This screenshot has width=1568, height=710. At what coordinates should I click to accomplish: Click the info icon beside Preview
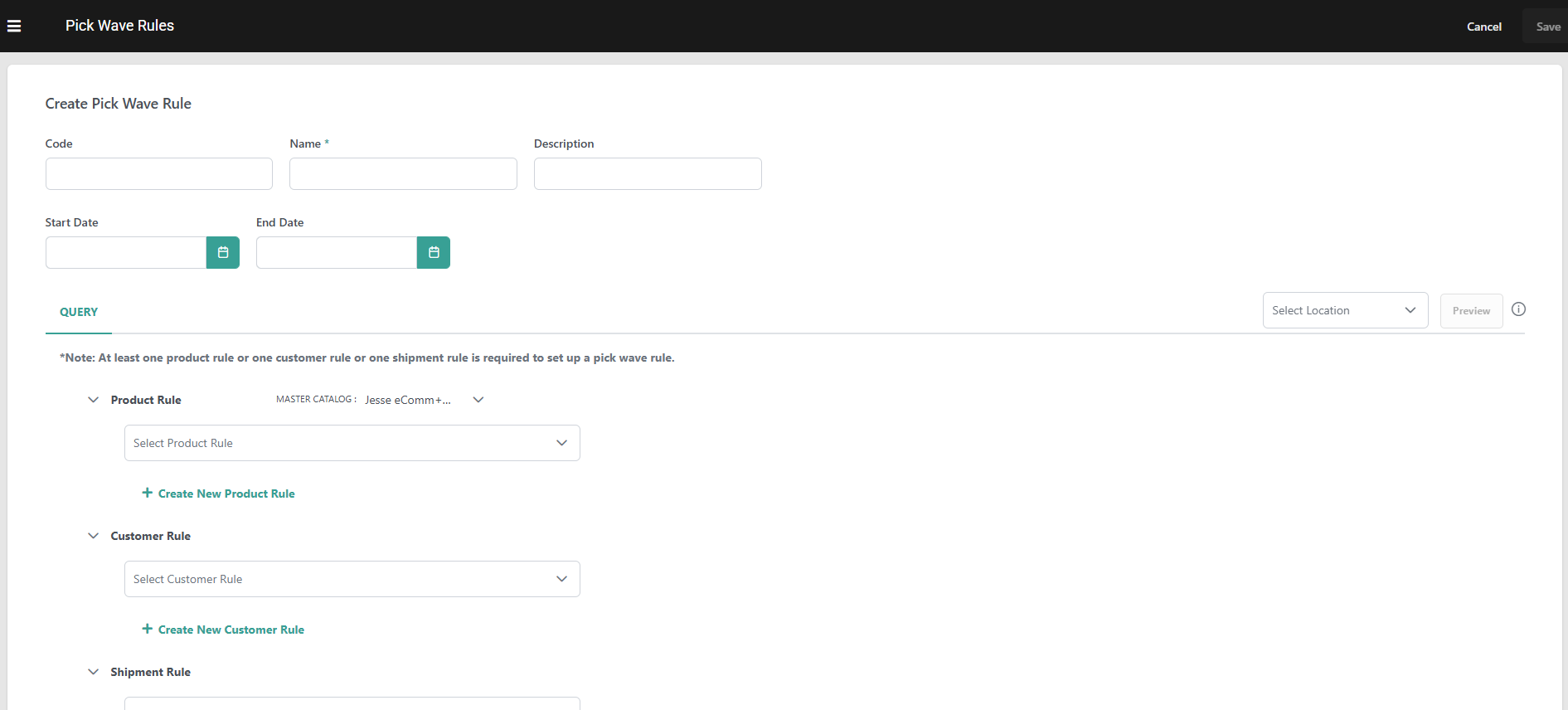click(x=1518, y=309)
